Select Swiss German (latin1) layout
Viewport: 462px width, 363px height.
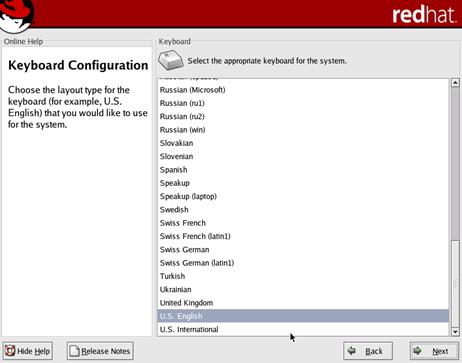(303, 263)
